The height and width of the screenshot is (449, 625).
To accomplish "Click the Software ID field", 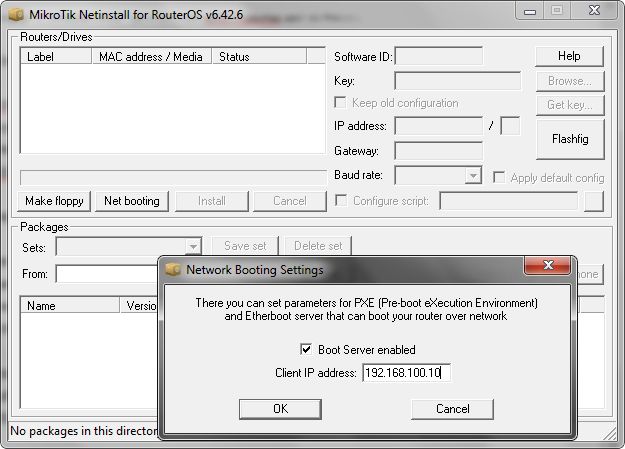I will point(438,56).
